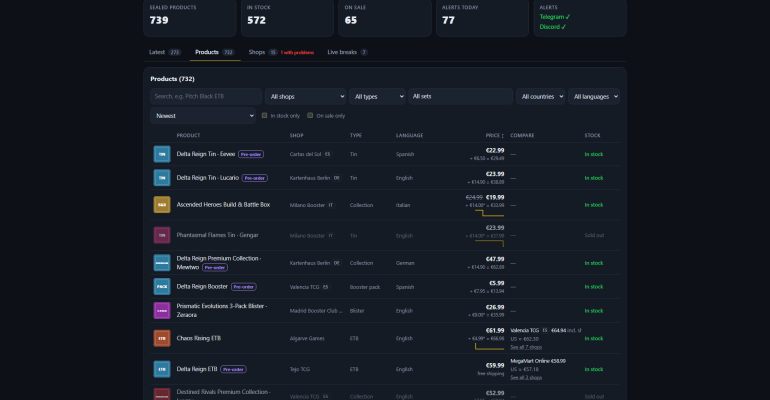Open the All shops dropdown

point(305,97)
